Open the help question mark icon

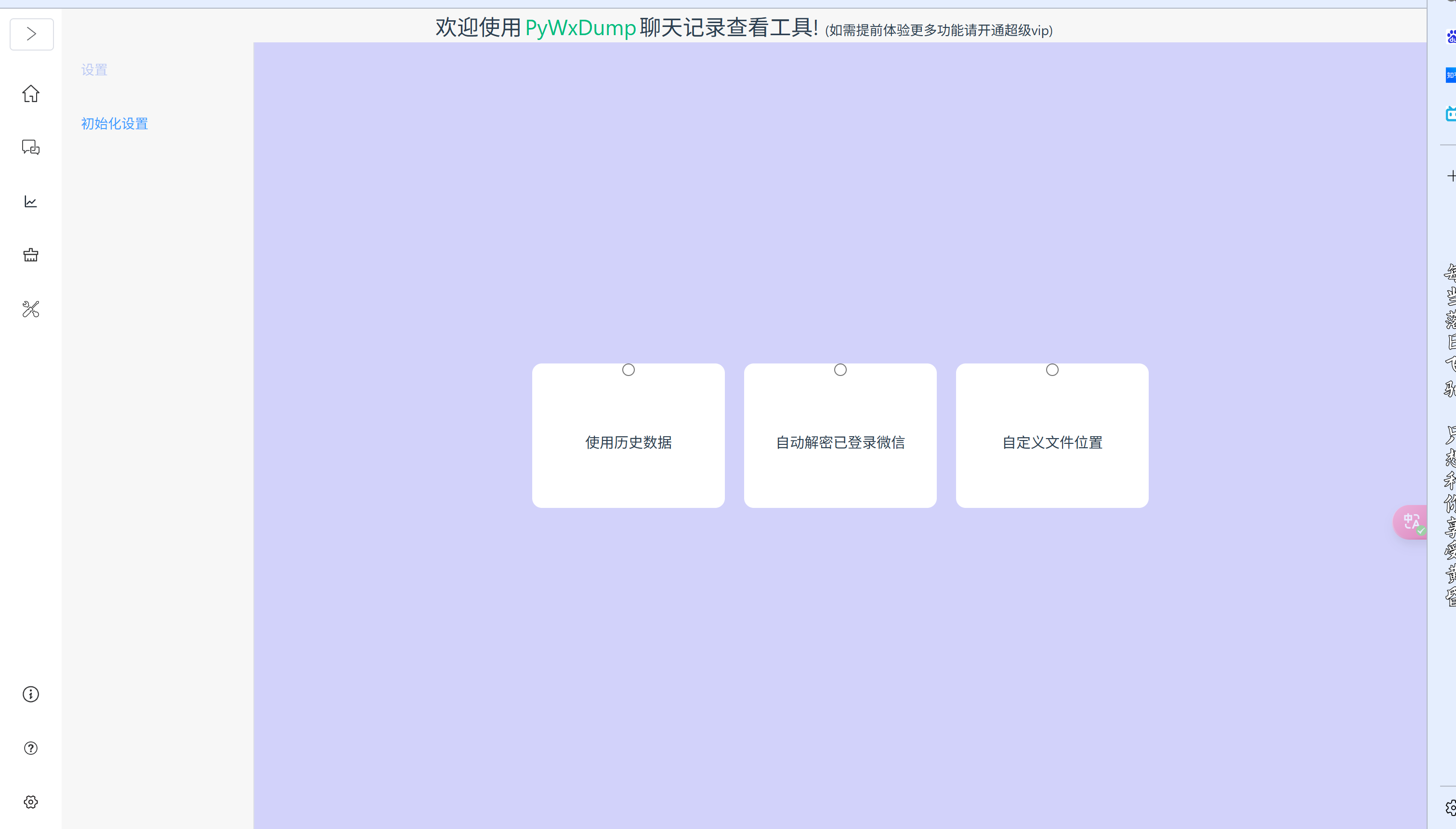tap(31, 748)
